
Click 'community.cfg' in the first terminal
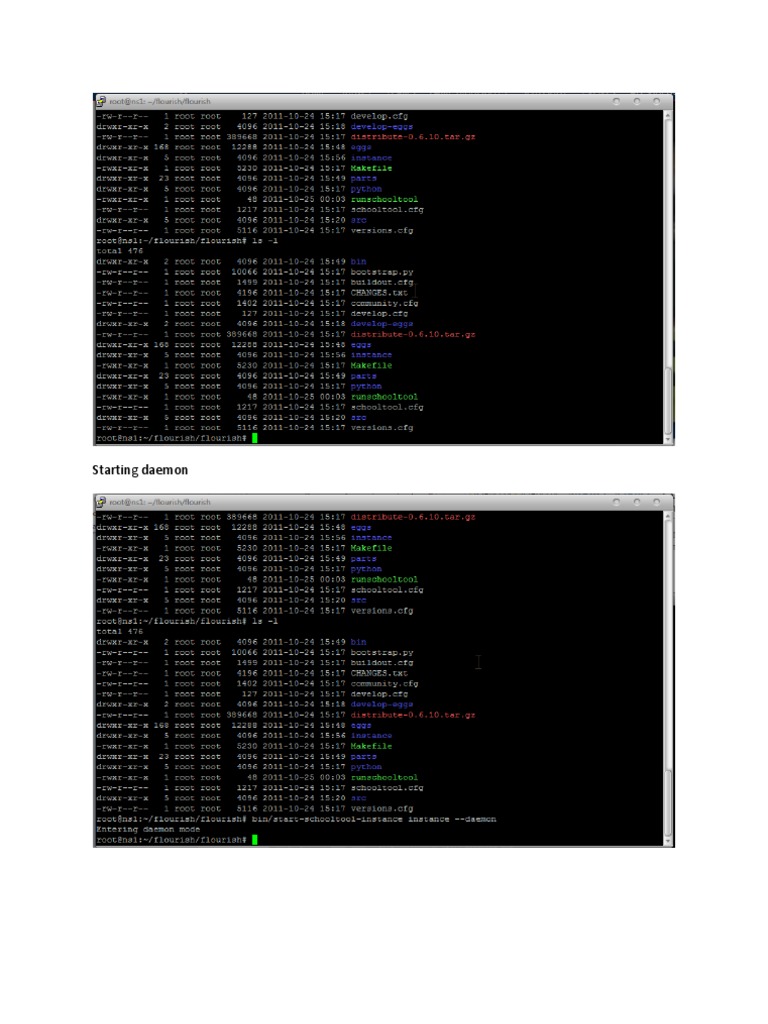click(x=385, y=303)
